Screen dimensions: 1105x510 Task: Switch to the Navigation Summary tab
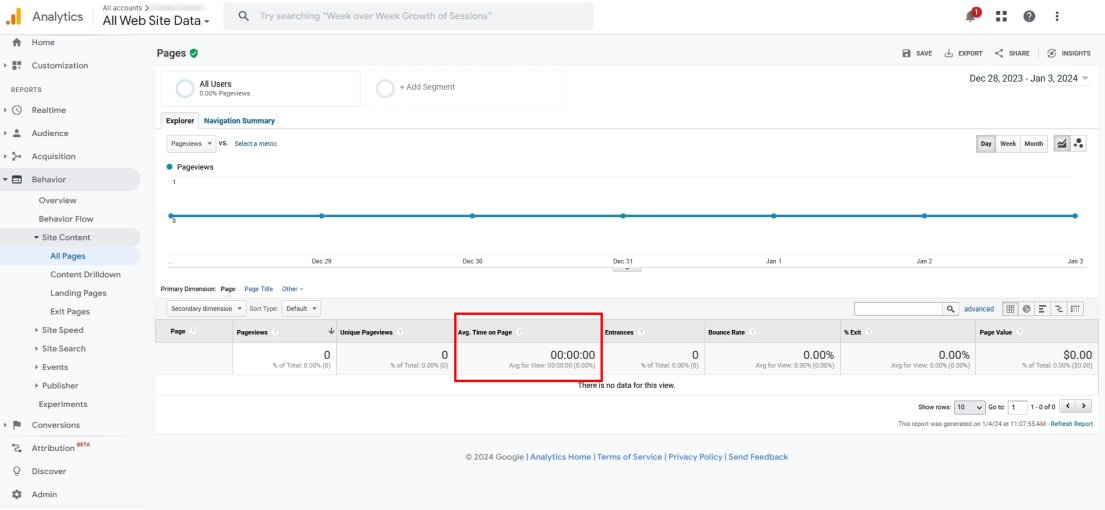tap(239, 121)
